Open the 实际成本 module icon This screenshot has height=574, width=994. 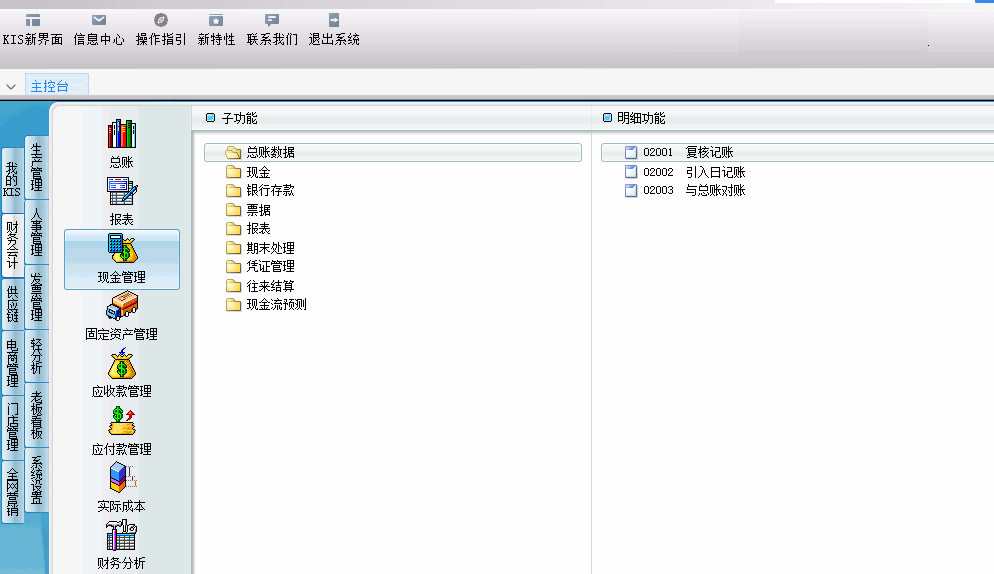pos(121,479)
